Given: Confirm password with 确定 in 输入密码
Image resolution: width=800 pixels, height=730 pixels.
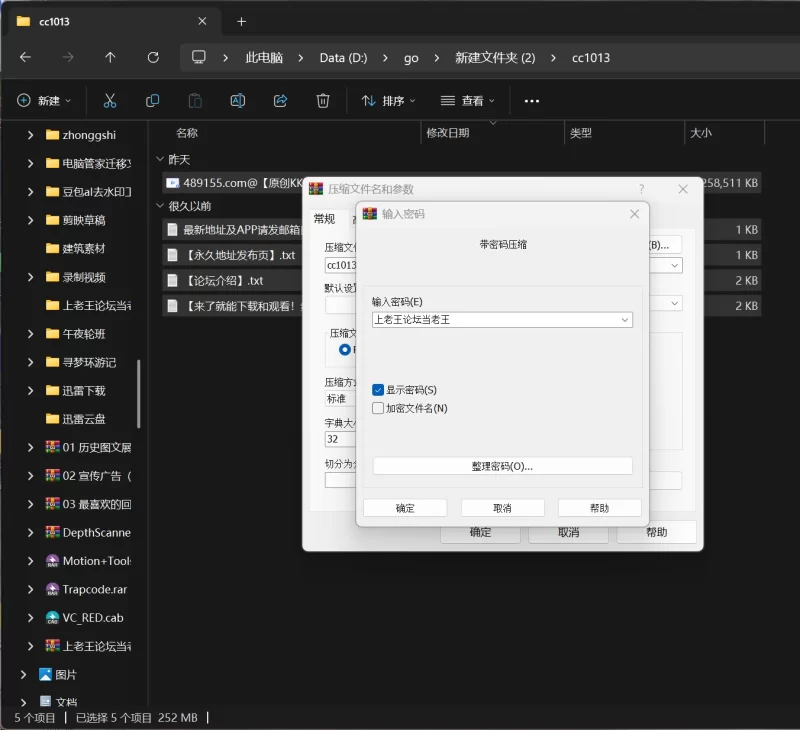Looking at the screenshot, I should tap(405, 508).
